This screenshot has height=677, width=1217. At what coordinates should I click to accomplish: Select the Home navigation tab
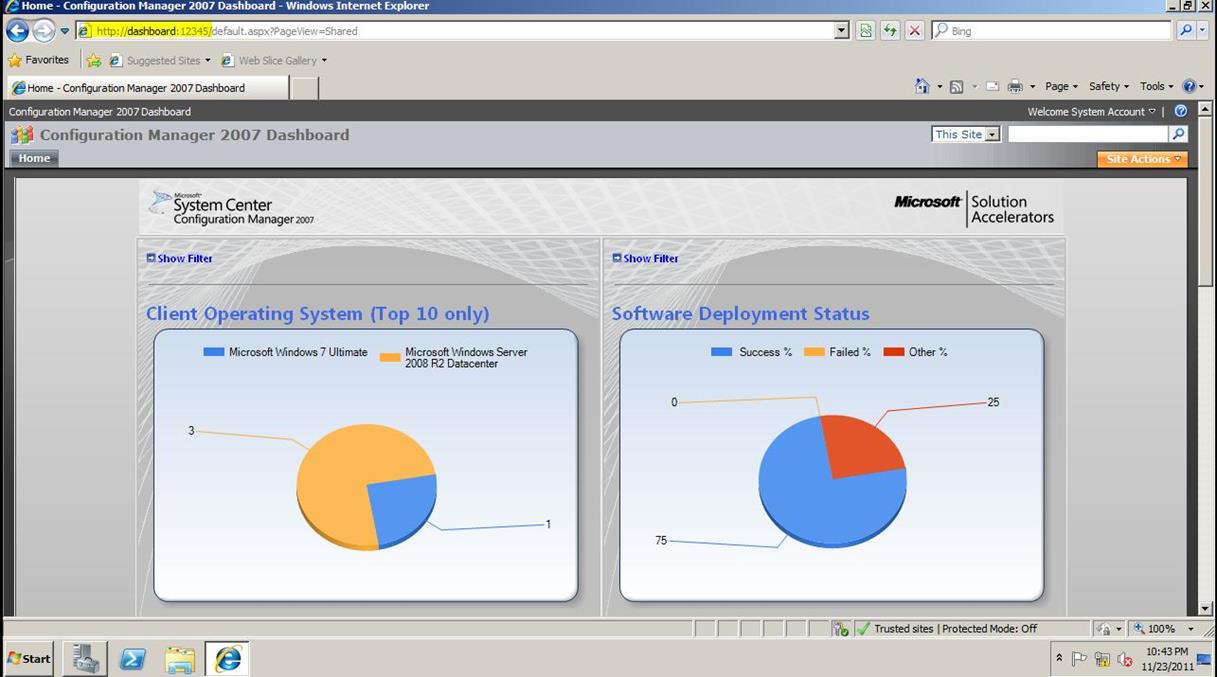[34, 158]
